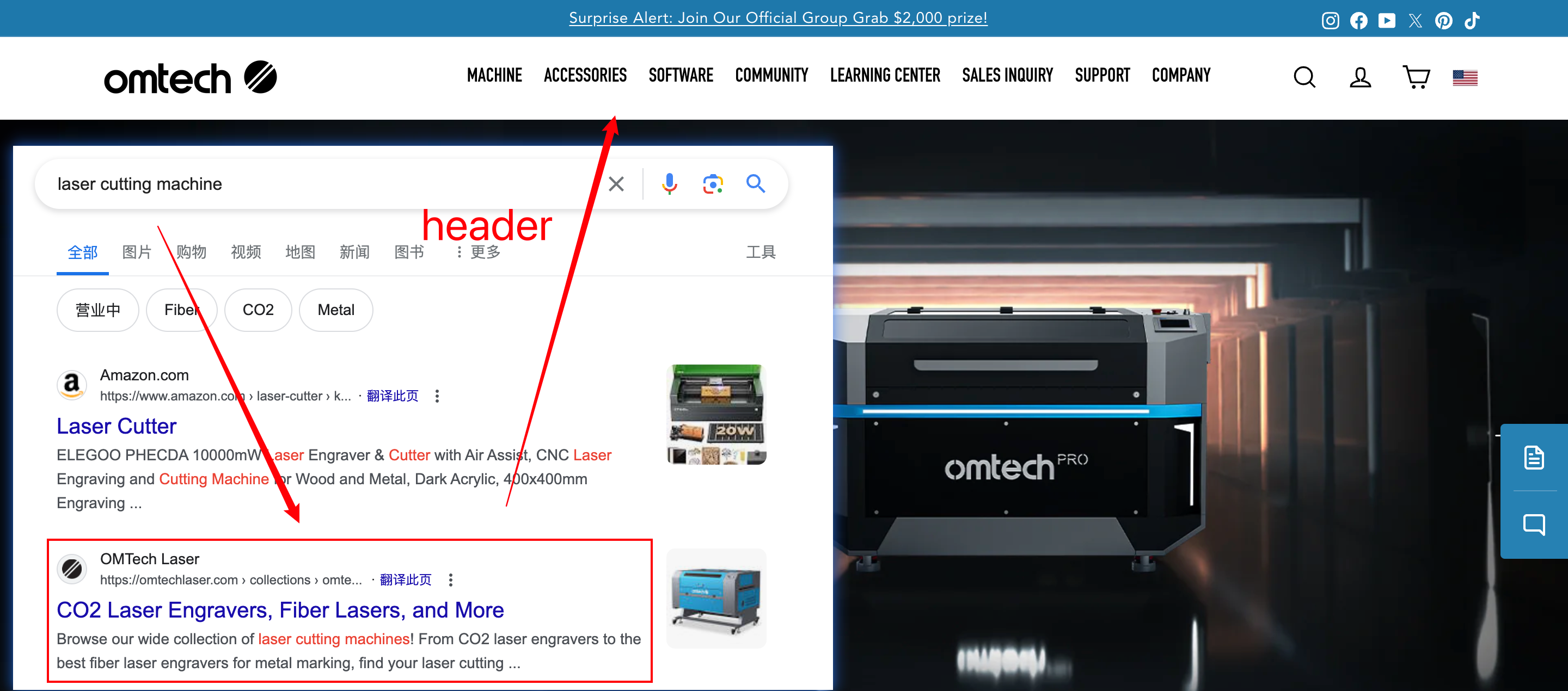Viewport: 1568px width, 691px height.
Task: Click Amazon favicon in first result
Action: 72,385
